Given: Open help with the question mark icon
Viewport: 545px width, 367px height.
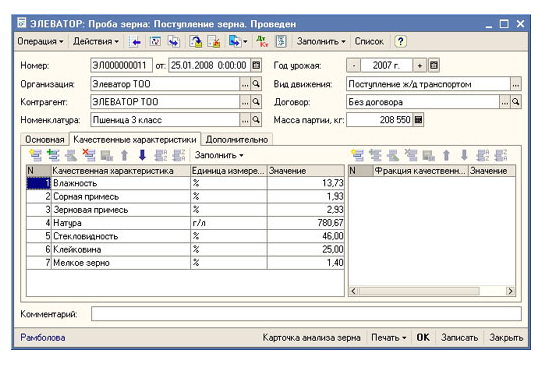Looking at the screenshot, I should [400, 42].
